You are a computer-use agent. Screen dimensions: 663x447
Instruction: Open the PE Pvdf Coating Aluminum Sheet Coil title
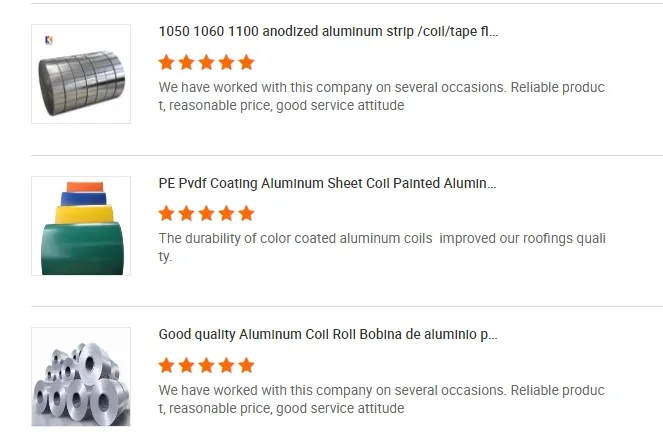click(327, 183)
